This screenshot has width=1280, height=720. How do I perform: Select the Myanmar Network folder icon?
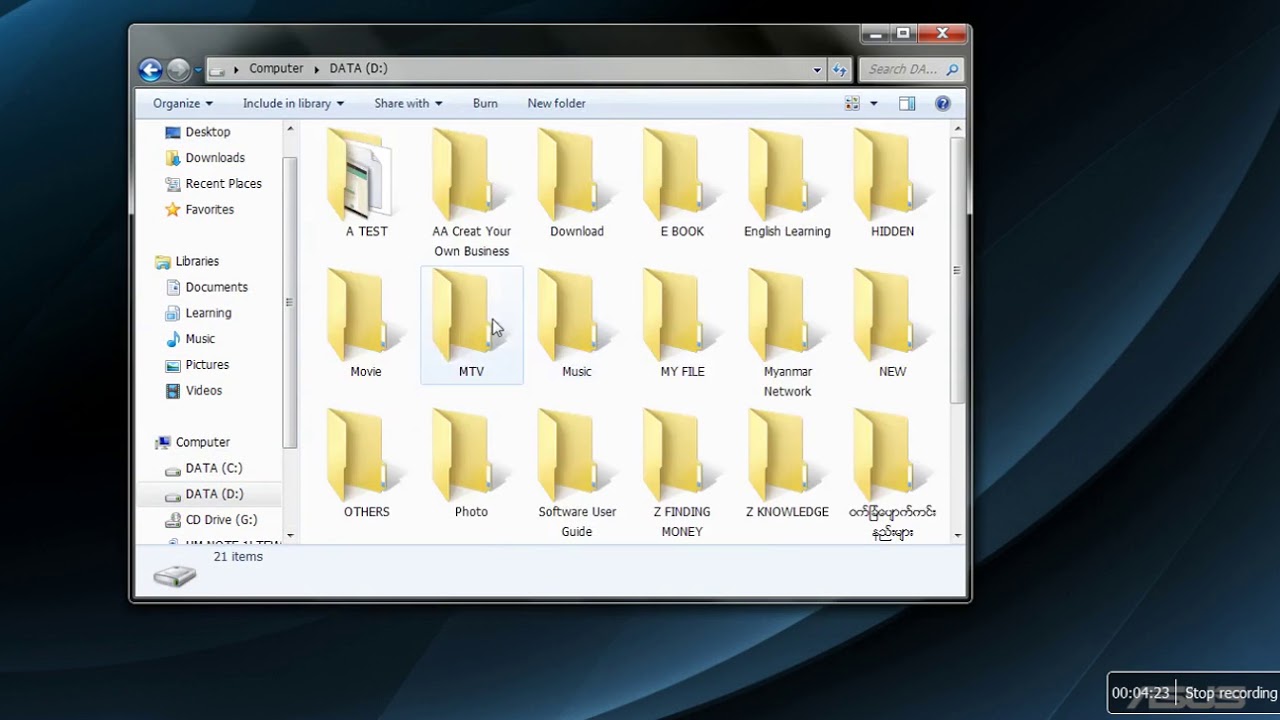782,314
